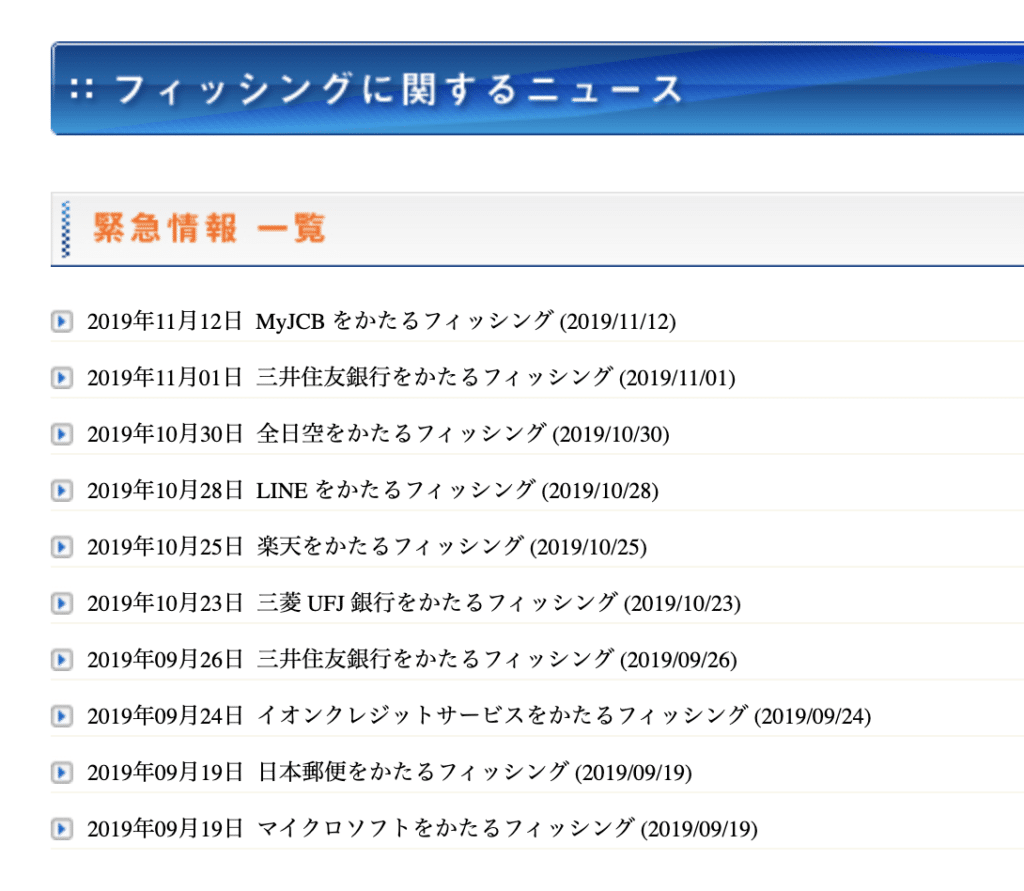
Task: Click arrow icon beside 楽天 phishing entry
Action: (x=62, y=547)
